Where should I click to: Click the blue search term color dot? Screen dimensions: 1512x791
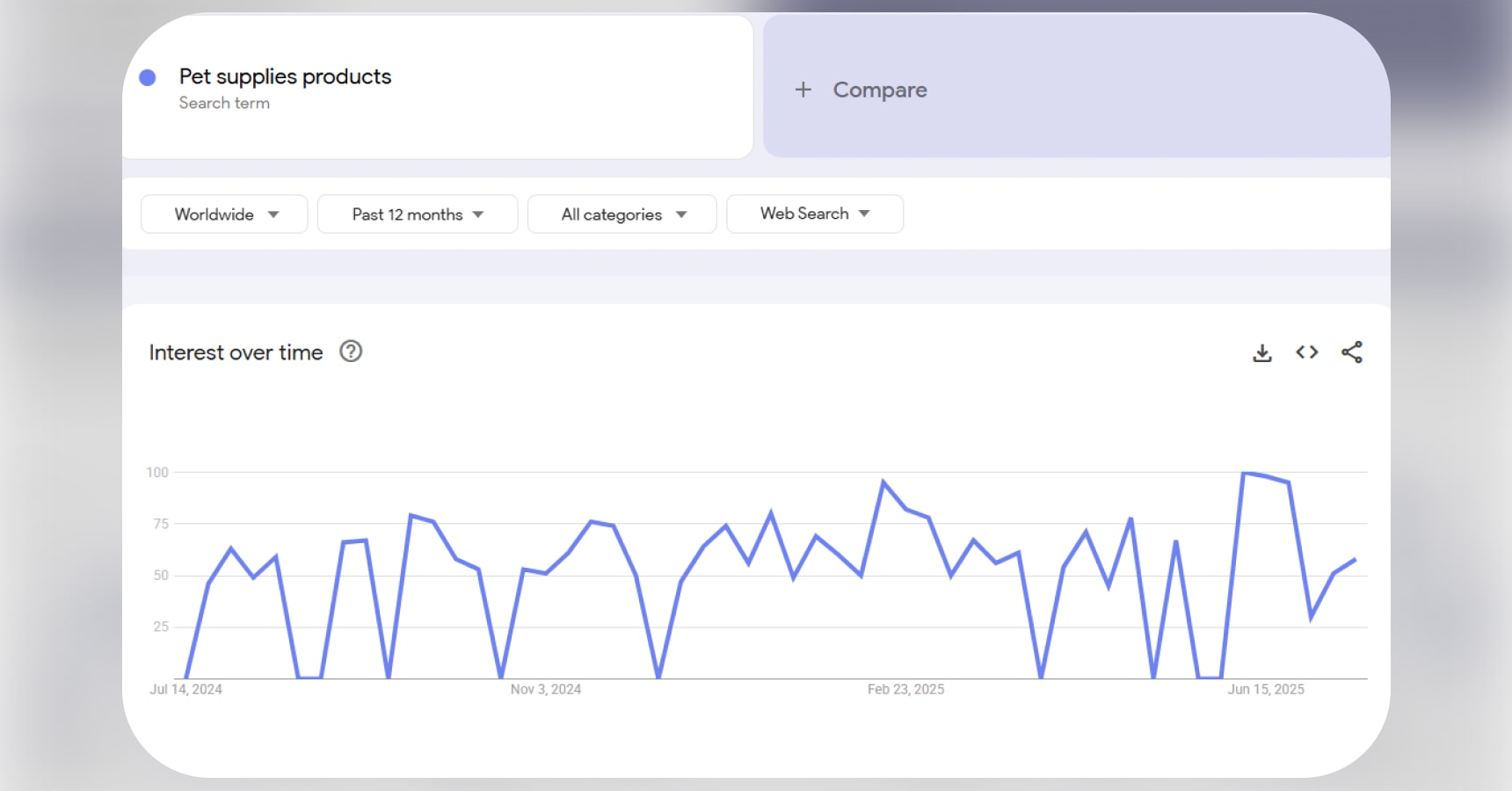point(149,77)
